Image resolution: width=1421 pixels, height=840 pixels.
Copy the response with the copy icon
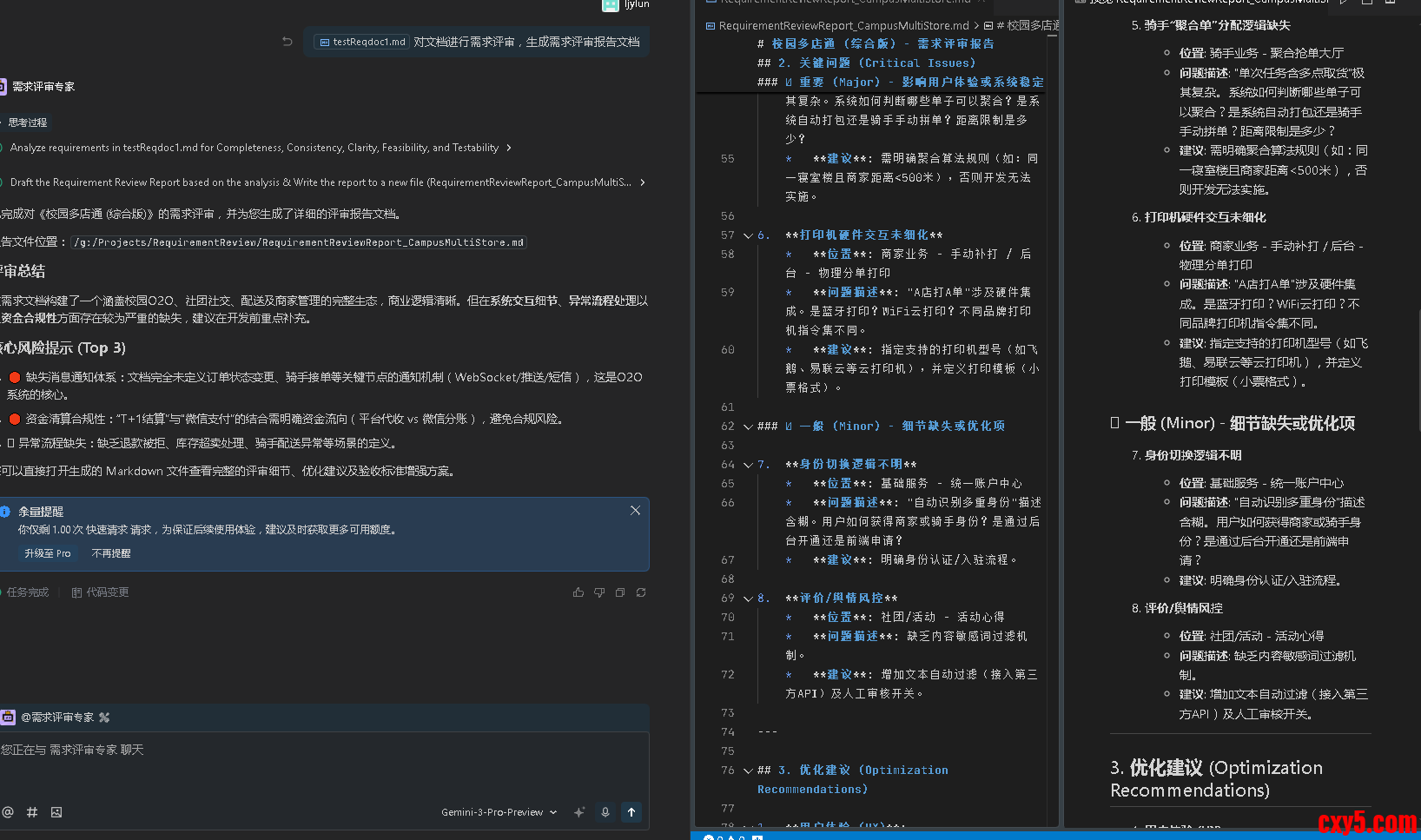(620, 592)
